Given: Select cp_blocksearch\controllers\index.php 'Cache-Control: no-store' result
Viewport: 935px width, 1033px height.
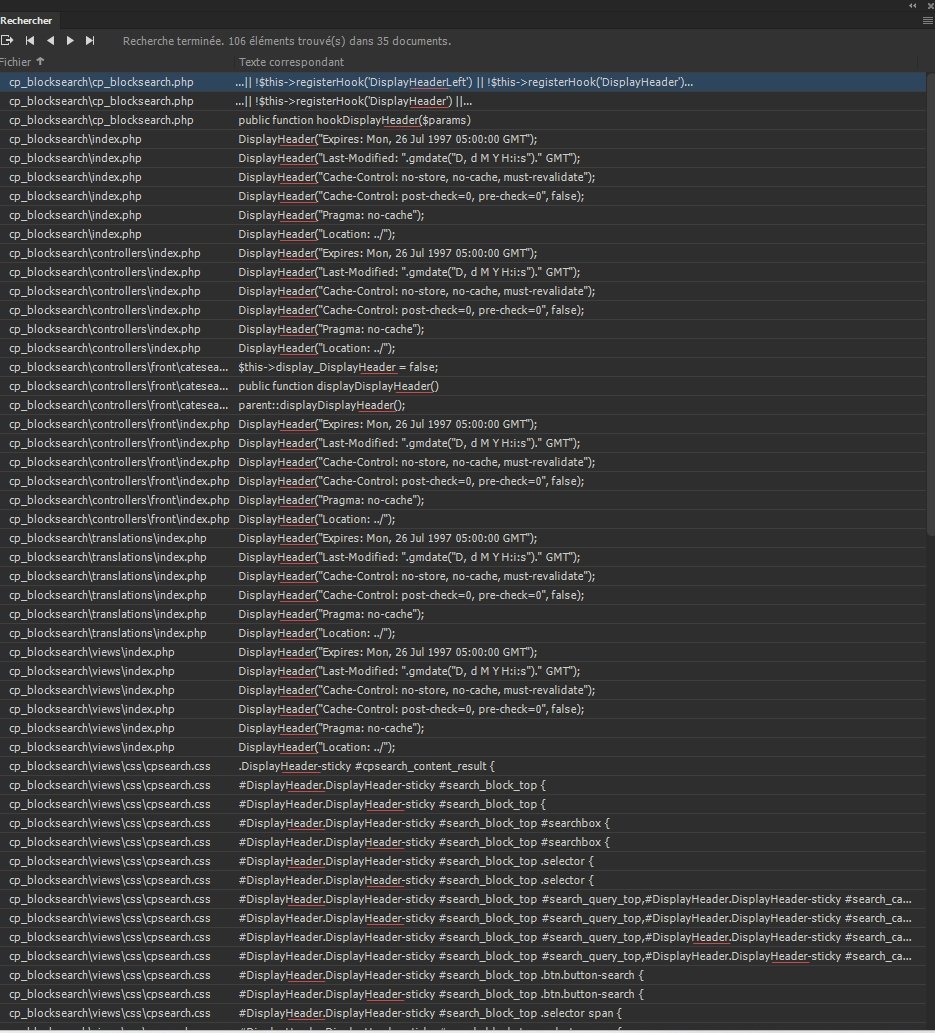Looking at the screenshot, I should pyautogui.click(x=463, y=291).
